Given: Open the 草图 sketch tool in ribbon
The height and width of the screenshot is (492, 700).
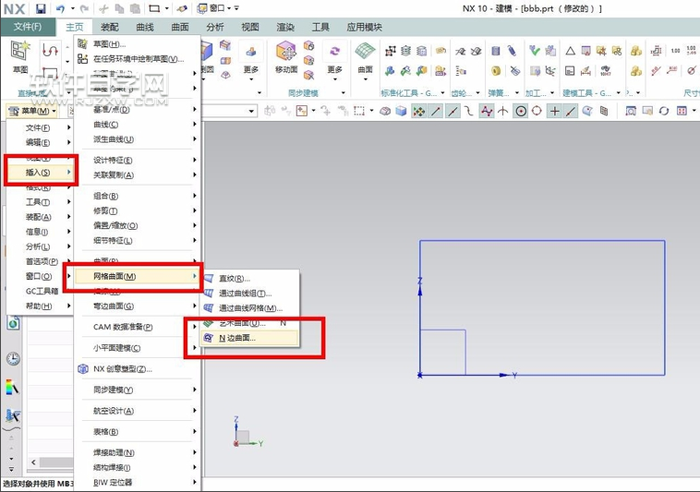Looking at the screenshot, I should [20, 57].
